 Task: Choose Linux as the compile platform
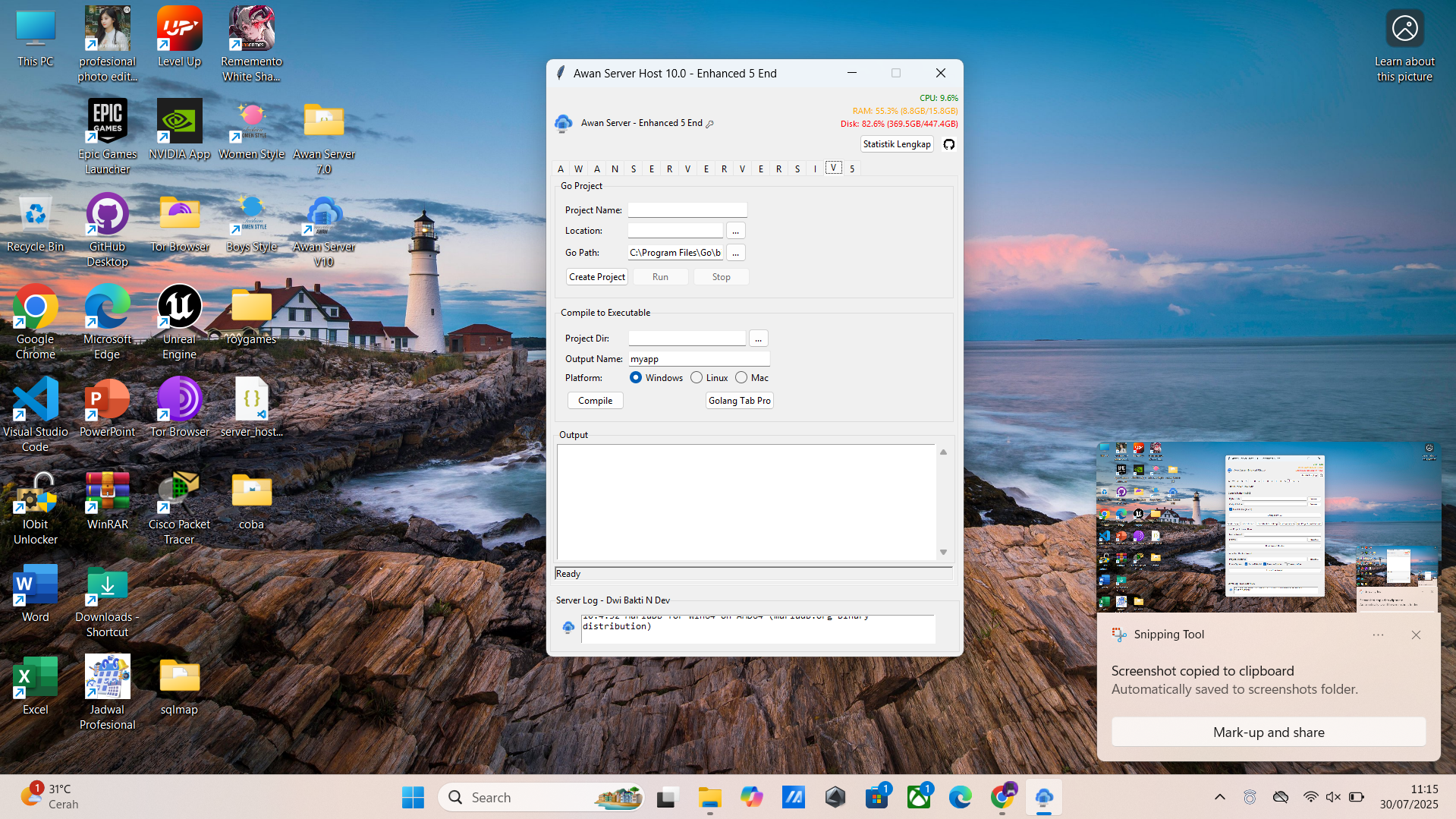(697, 378)
